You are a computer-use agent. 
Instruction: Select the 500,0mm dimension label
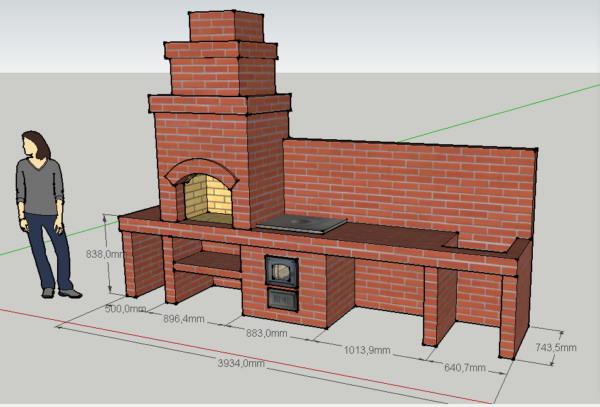click(x=125, y=309)
